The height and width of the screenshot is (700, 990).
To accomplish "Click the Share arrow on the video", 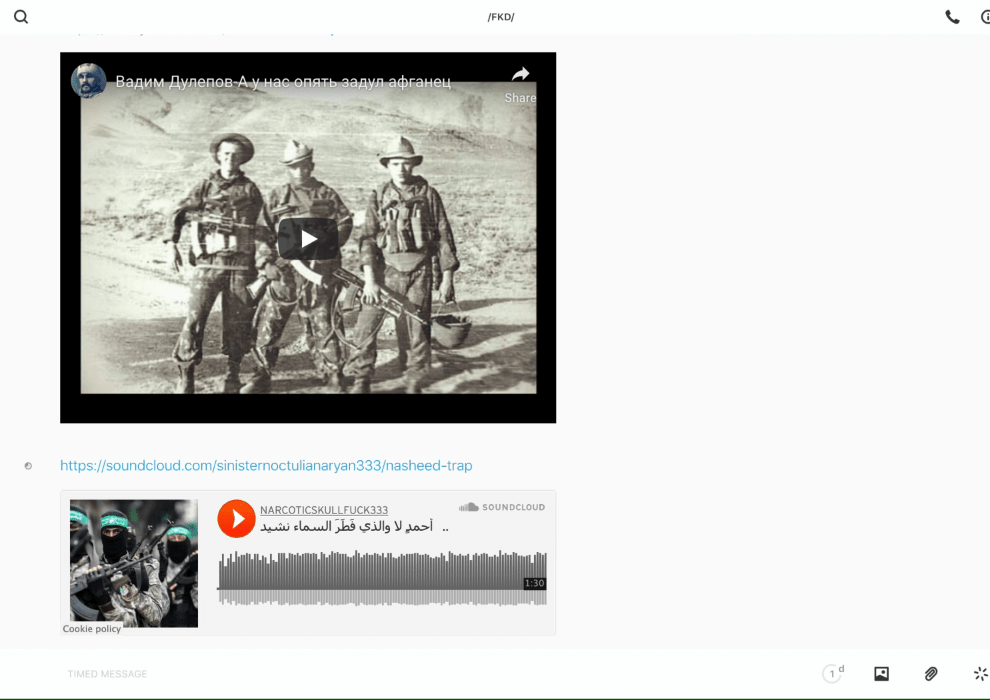I will click(x=520, y=82).
